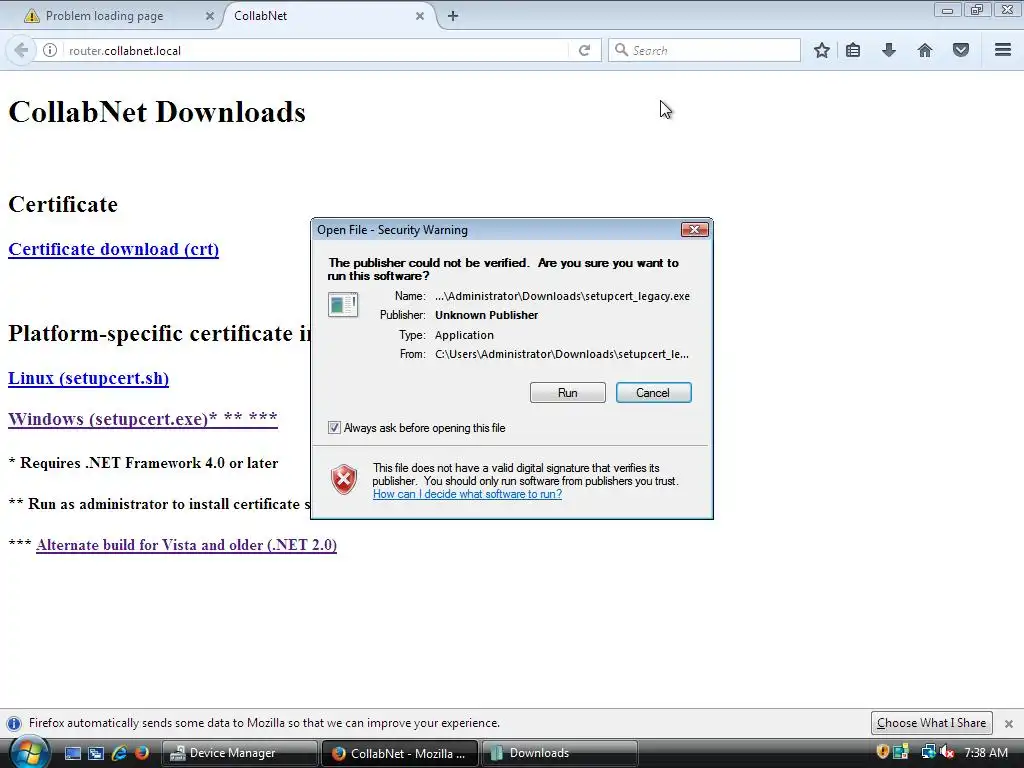Click the Certificate download (crt) link

[114, 249]
